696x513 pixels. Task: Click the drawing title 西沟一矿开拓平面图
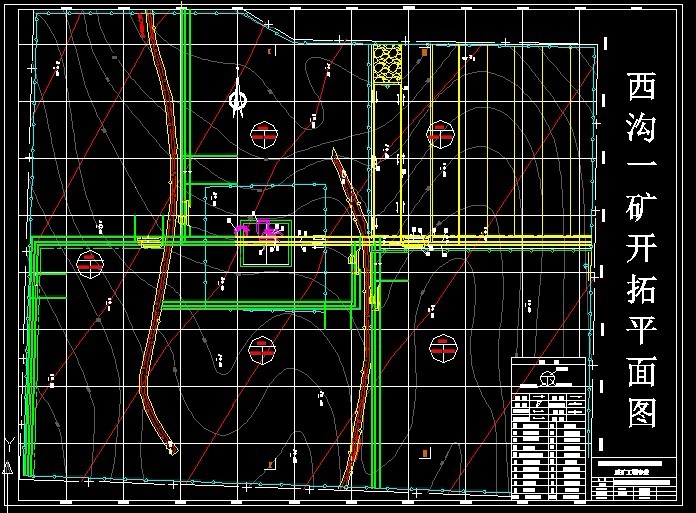[x=641, y=250]
